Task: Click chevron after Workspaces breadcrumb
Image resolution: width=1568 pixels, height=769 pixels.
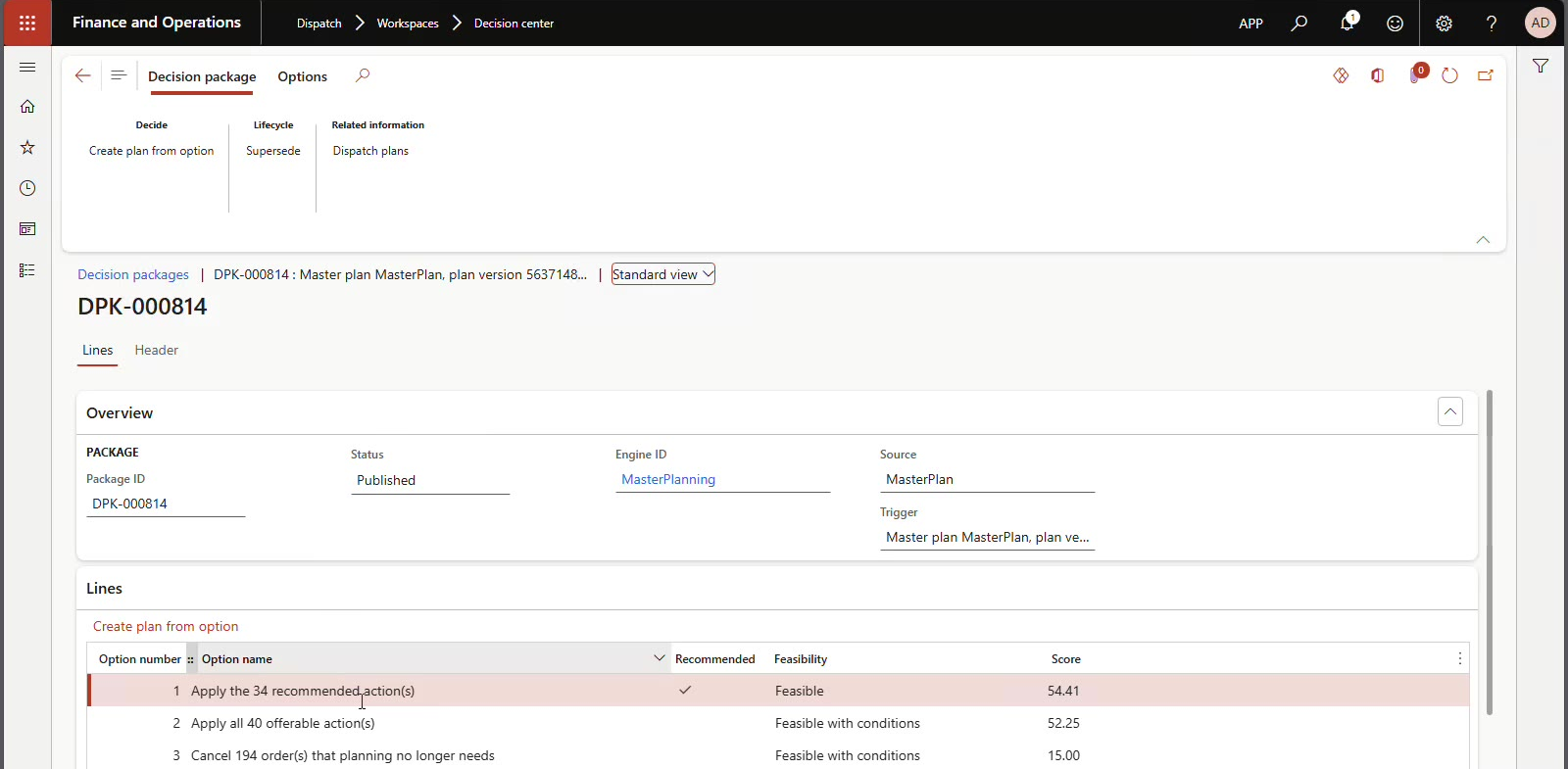Action: (457, 23)
